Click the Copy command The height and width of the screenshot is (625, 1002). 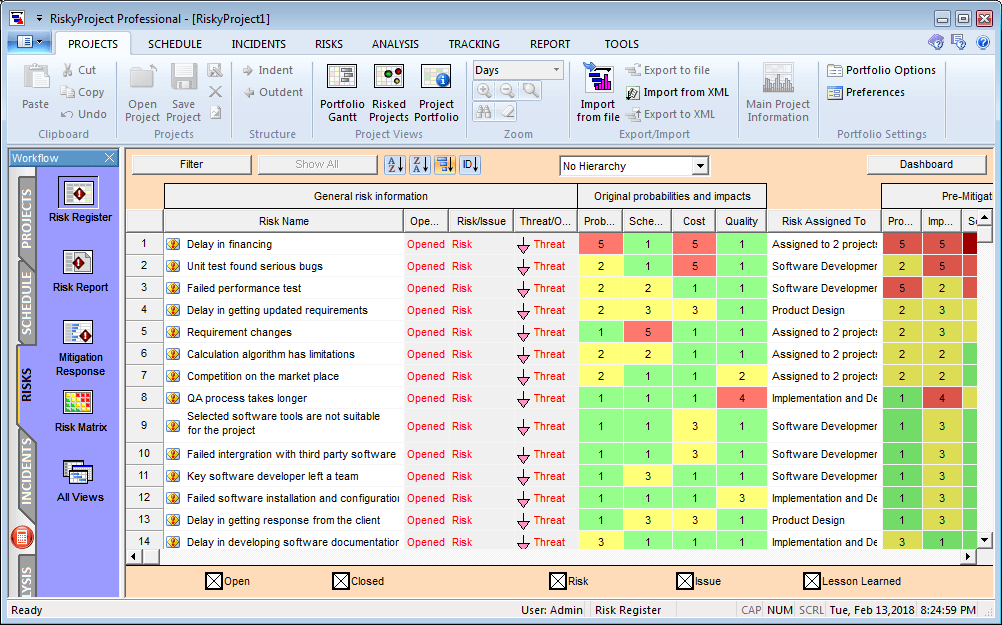tap(82, 93)
